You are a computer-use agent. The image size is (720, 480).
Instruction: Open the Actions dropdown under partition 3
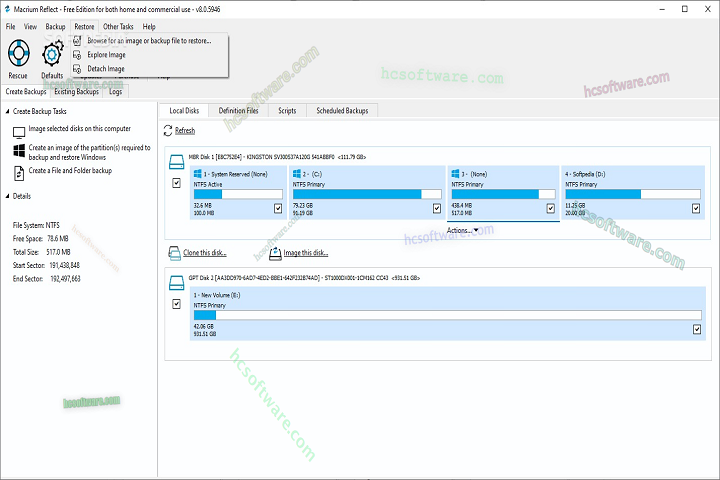click(462, 230)
